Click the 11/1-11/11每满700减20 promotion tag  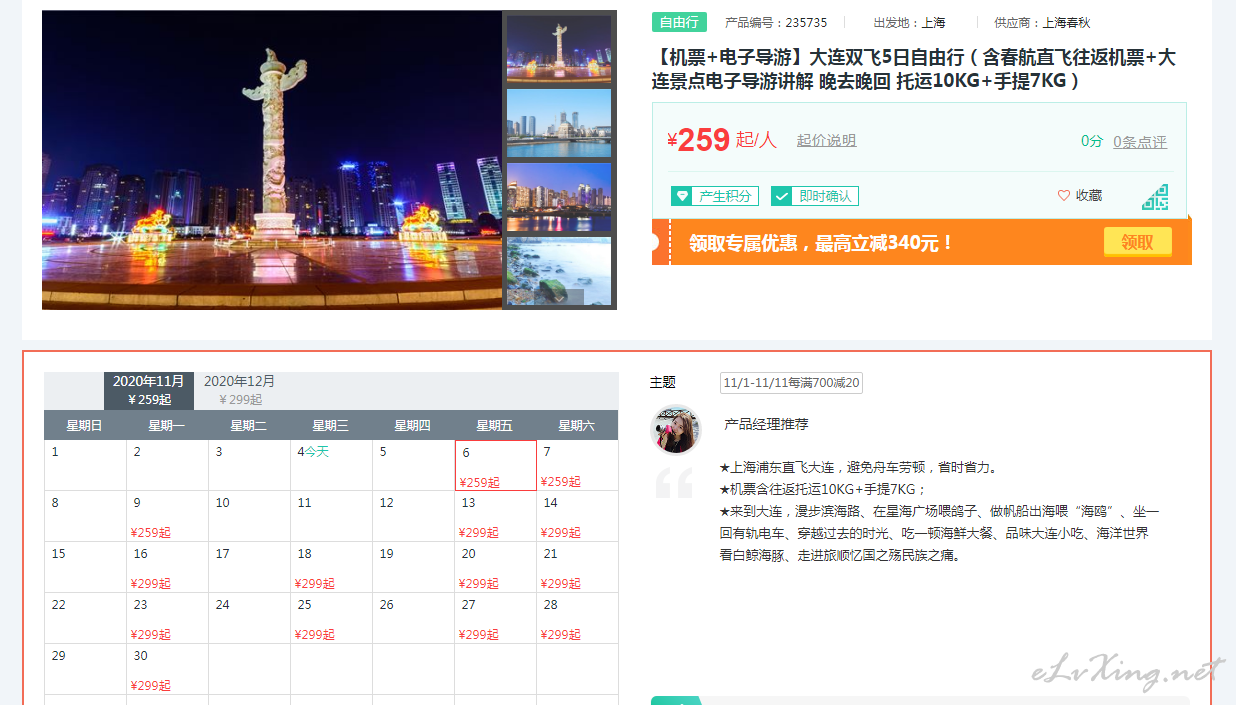click(x=791, y=383)
